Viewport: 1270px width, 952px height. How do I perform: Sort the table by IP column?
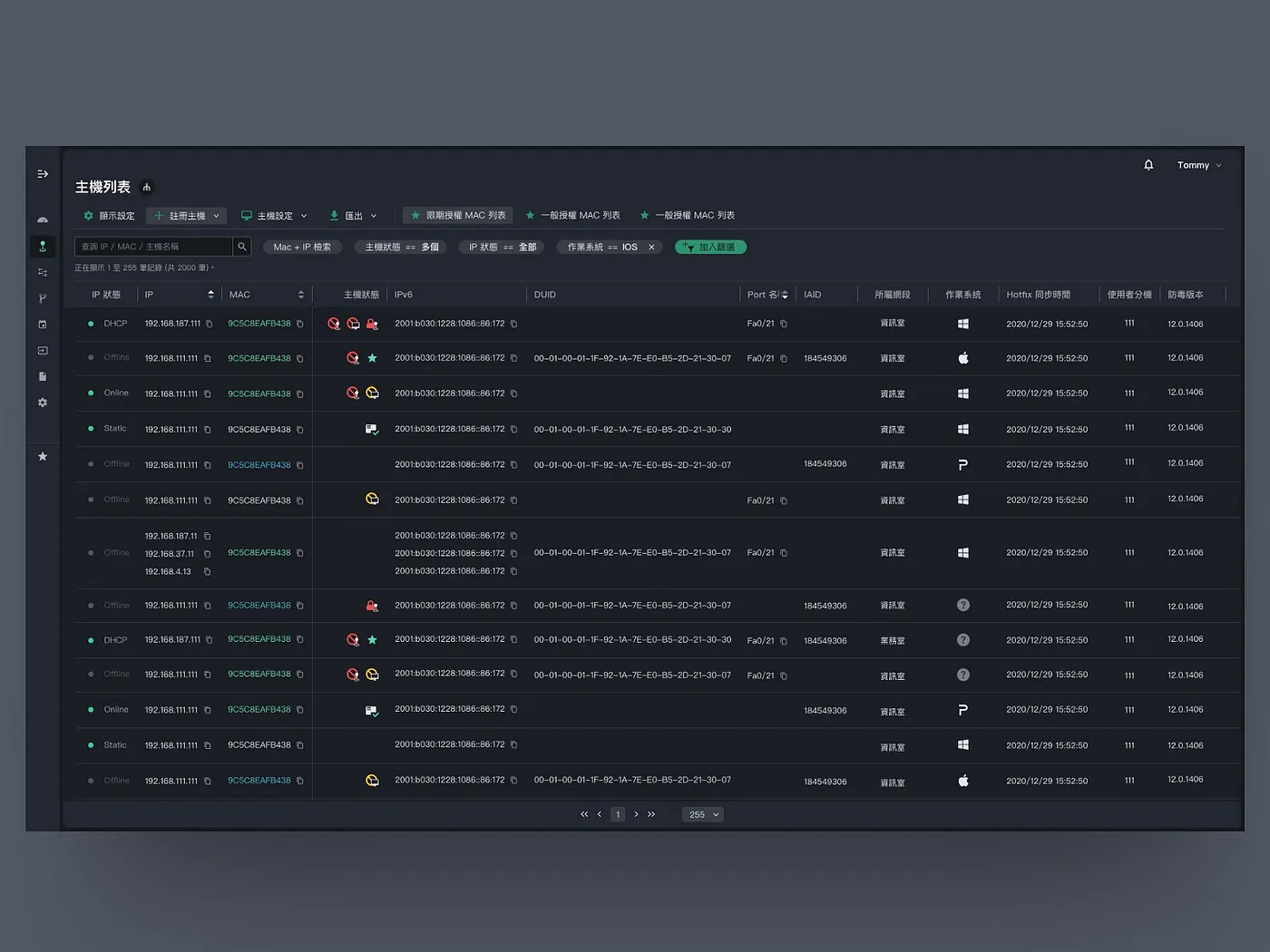(210, 295)
